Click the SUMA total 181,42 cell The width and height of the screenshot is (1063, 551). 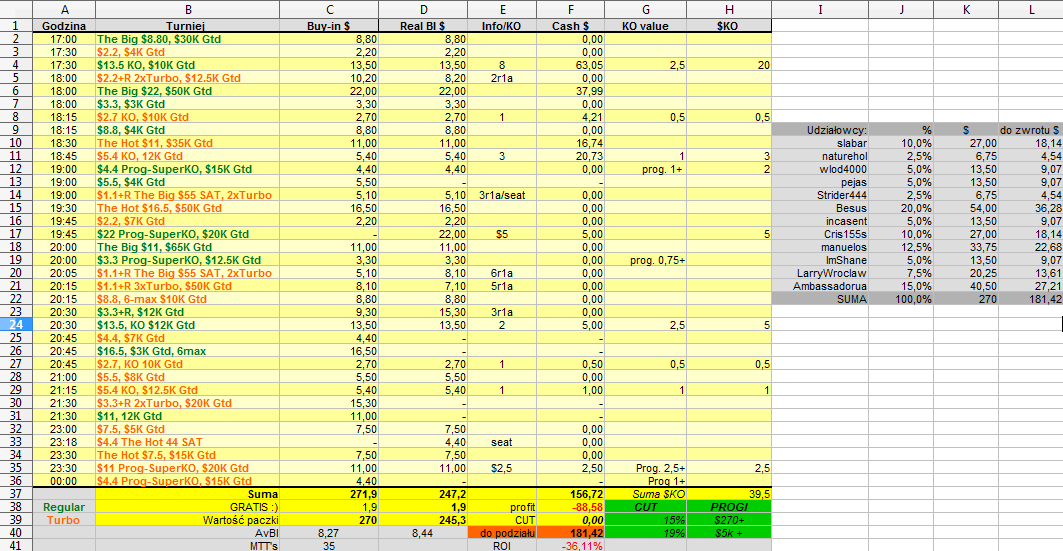1030,299
